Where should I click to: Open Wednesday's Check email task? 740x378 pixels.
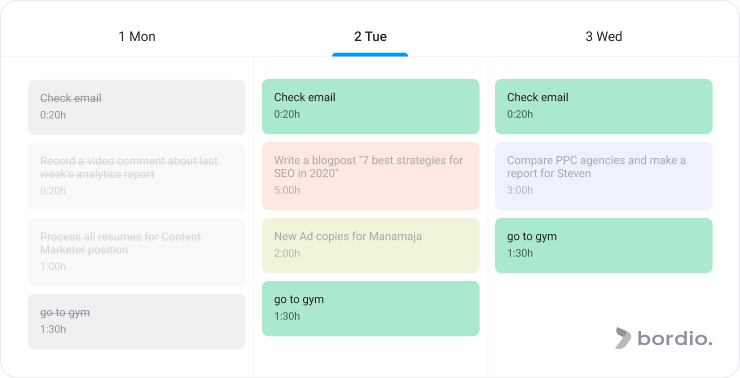604,106
